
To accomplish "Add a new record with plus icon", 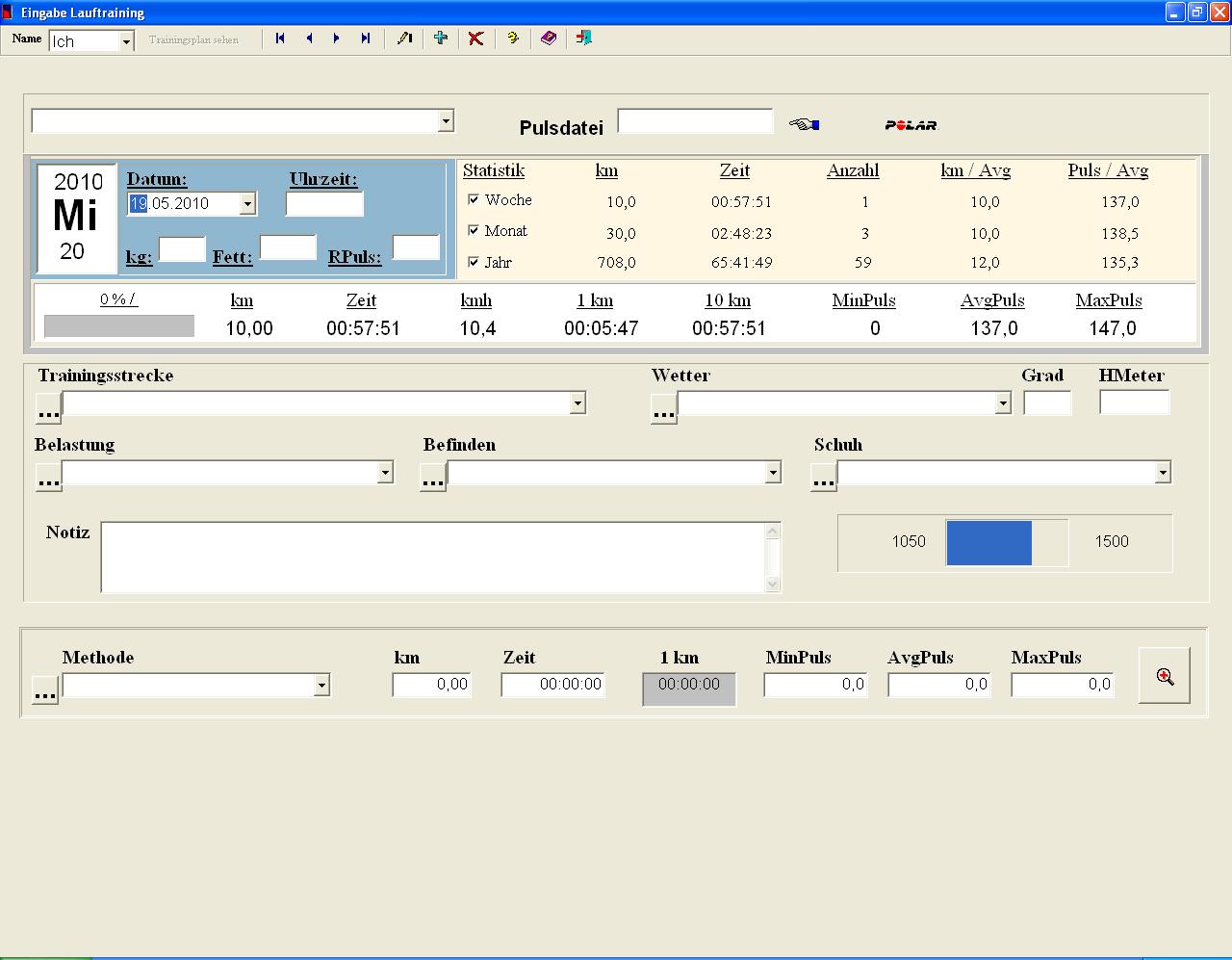I will tap(441, 39).
